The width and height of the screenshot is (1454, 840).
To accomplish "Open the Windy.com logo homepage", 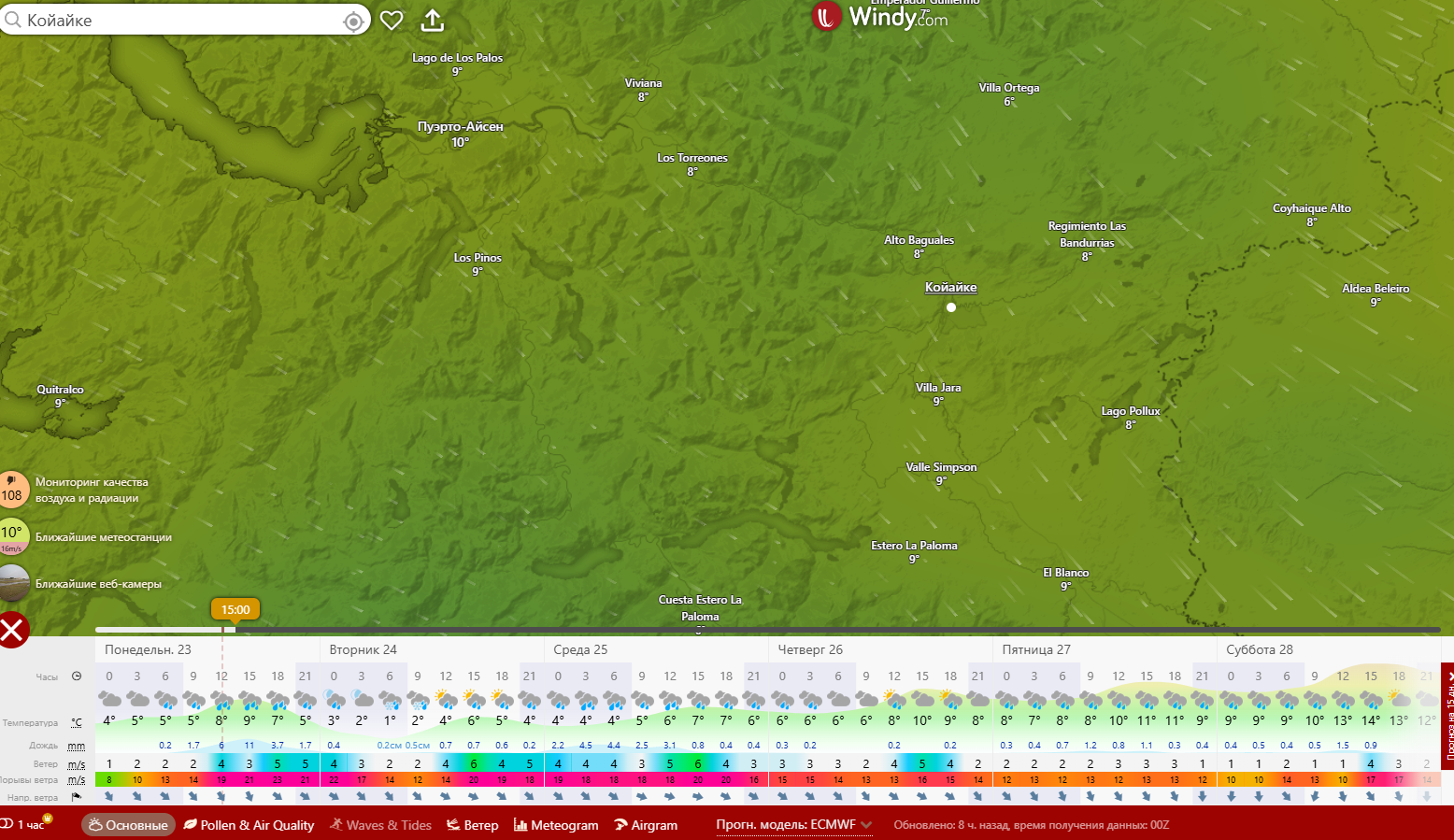I will tap(879, 16).
